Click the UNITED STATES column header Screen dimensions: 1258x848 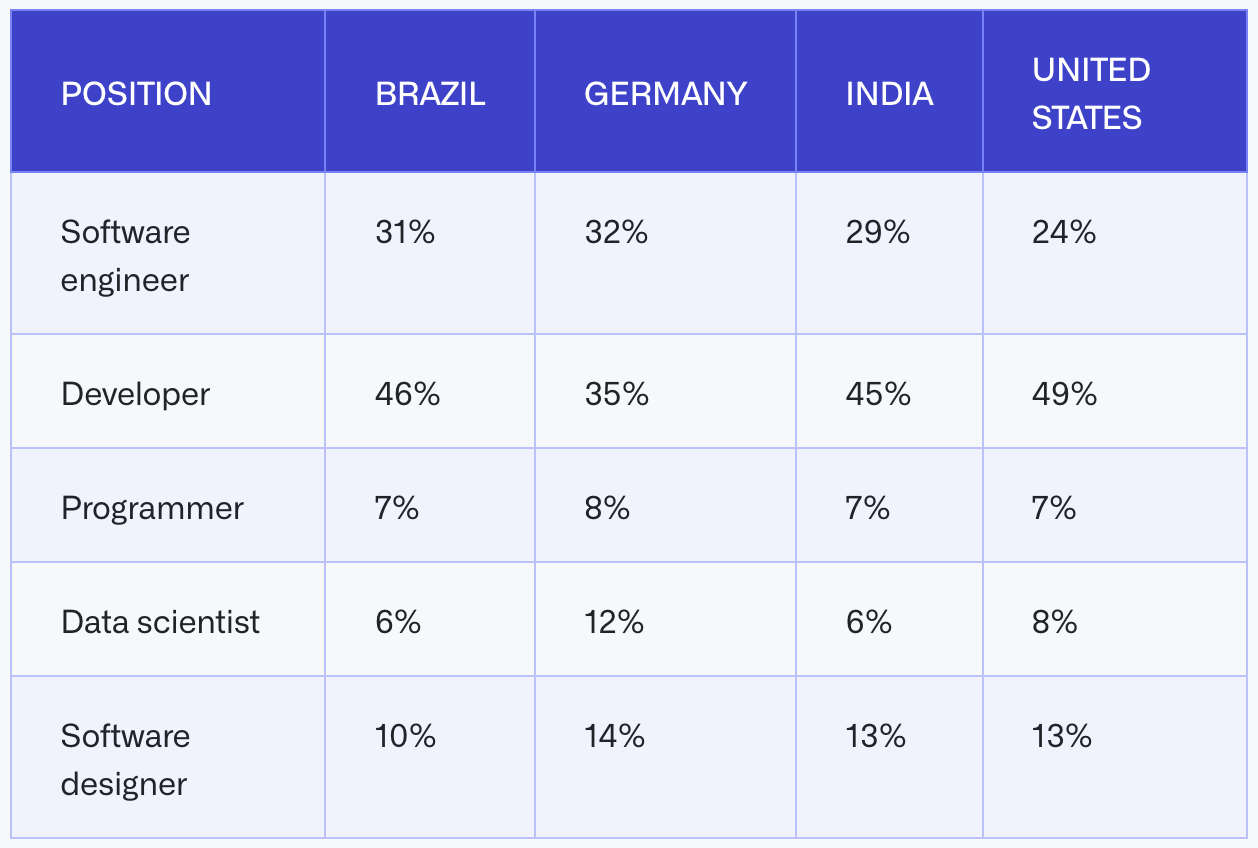(x=1091, y=94)
